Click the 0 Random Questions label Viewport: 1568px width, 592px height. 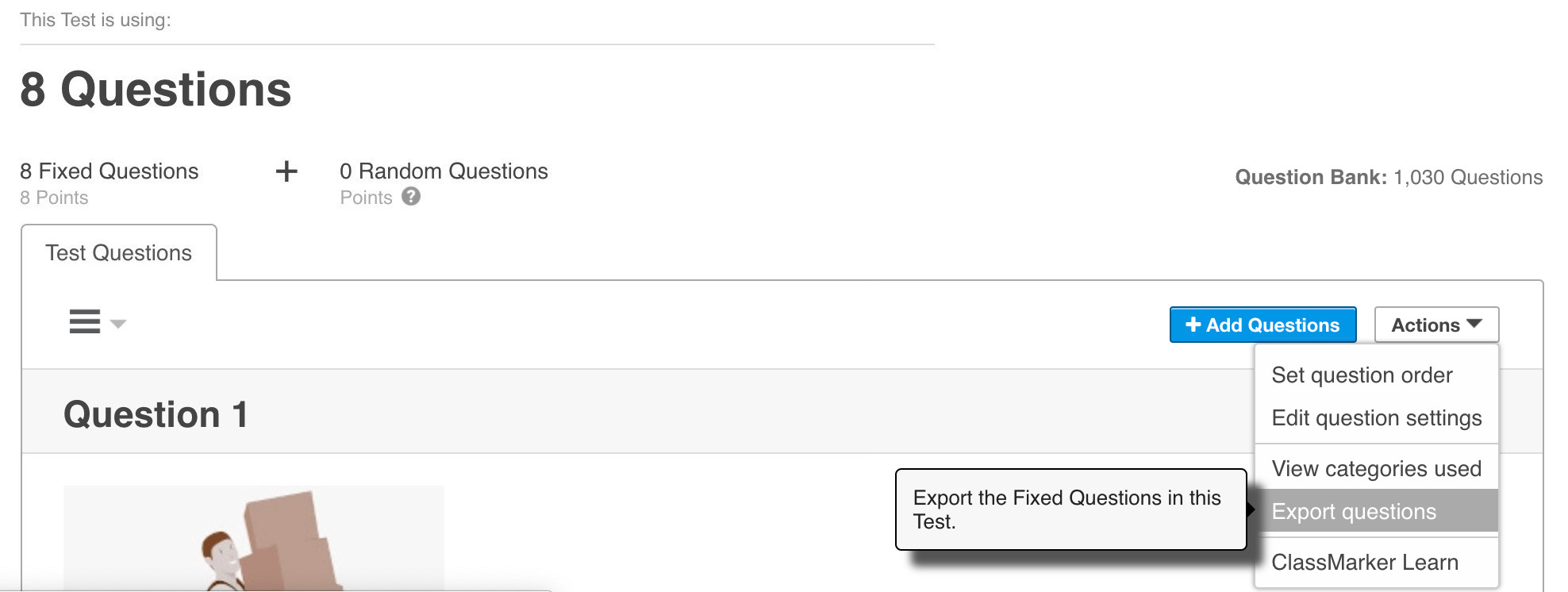pos(444,171)
